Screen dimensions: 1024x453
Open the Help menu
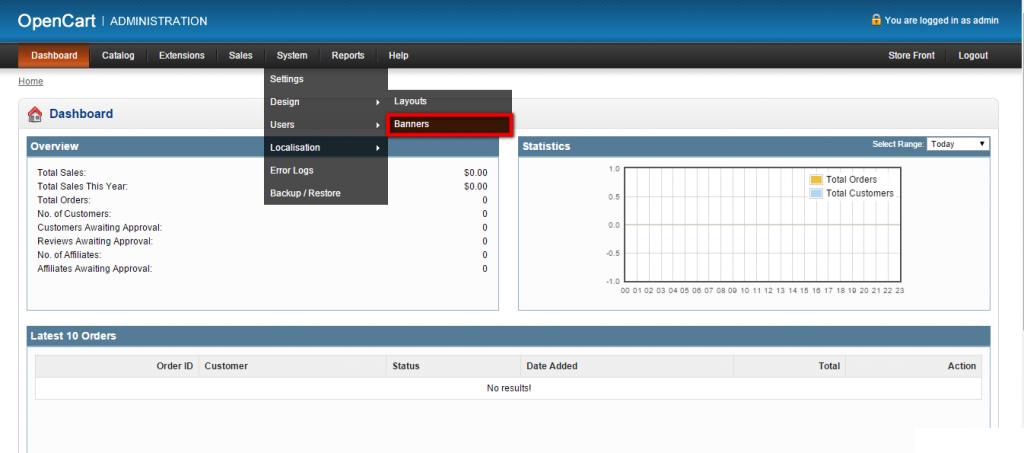(x=398, y=55)
